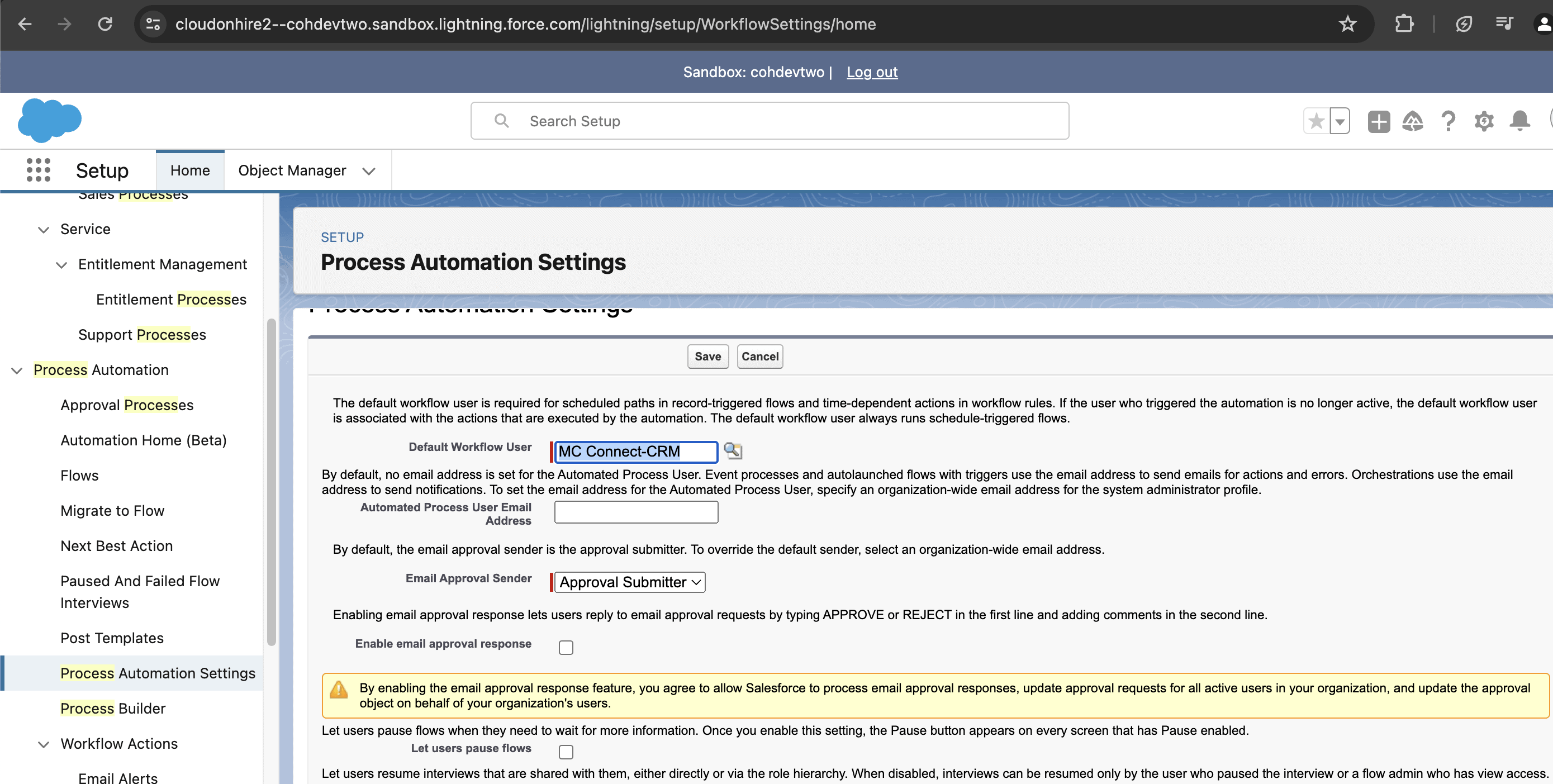The image size is (1553, 784).
Task: Open the Email Approval Sender dropdown
Action: tap(629, 582)
